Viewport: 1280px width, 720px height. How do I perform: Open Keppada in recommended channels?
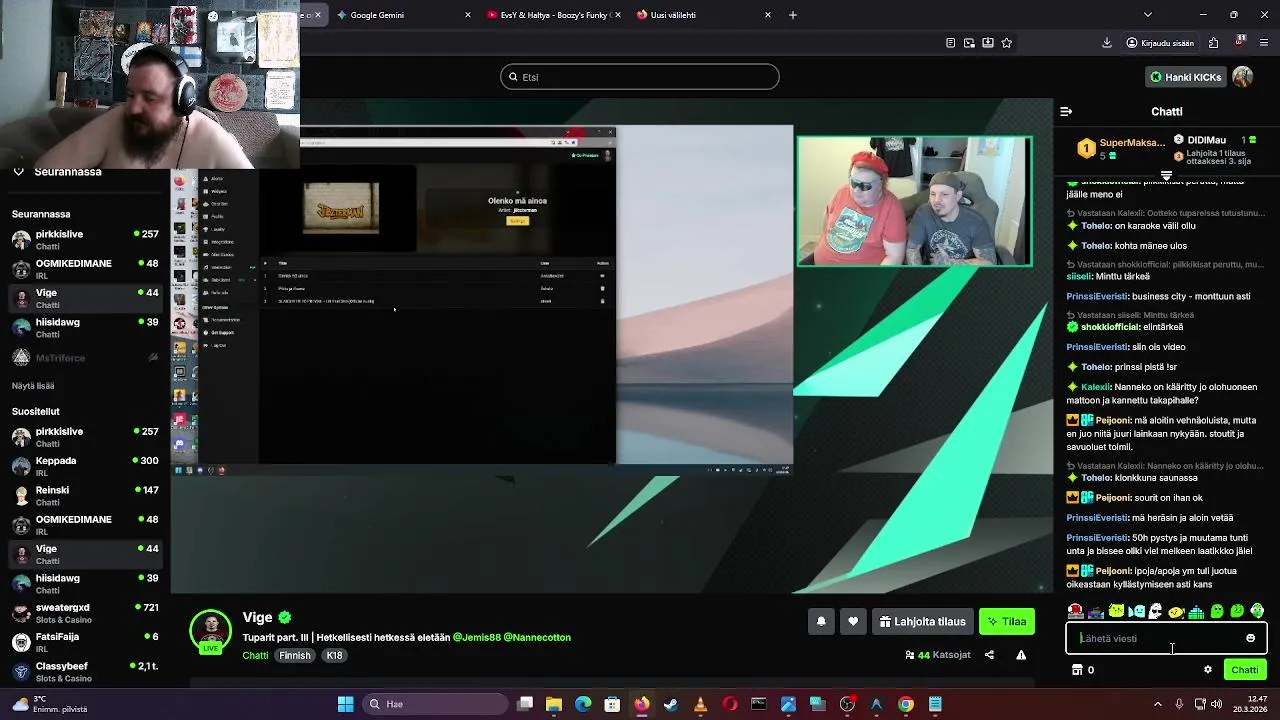pos(85,467)
